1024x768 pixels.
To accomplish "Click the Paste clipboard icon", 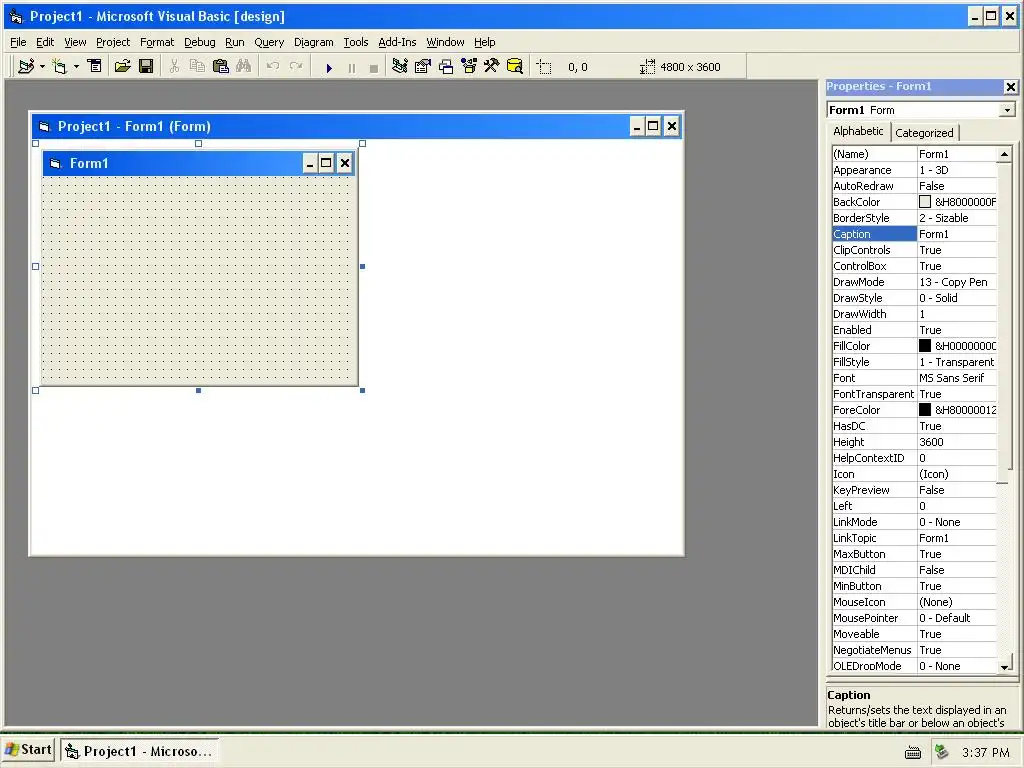I will click(x=221, y=66).
